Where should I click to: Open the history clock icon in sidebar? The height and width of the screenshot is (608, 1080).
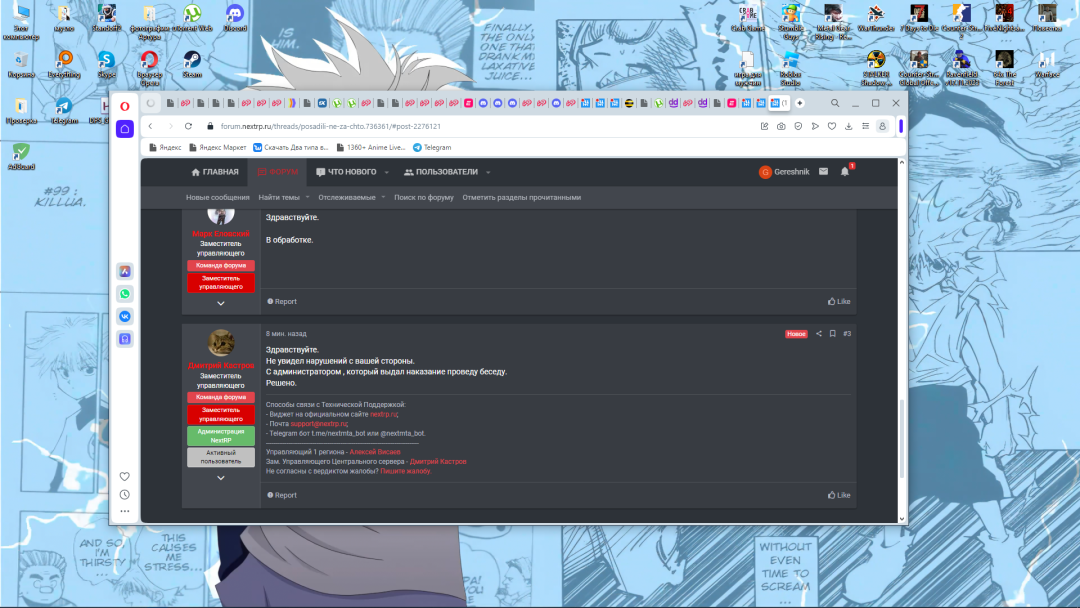pos(125,494)
